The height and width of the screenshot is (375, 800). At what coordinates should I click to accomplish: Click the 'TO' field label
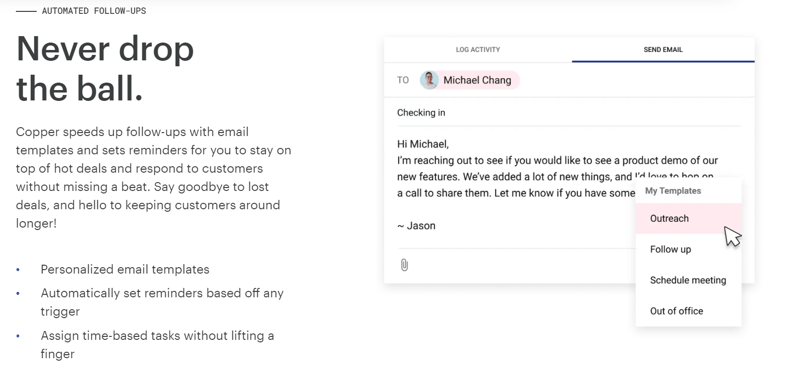[x=403, y=80]
